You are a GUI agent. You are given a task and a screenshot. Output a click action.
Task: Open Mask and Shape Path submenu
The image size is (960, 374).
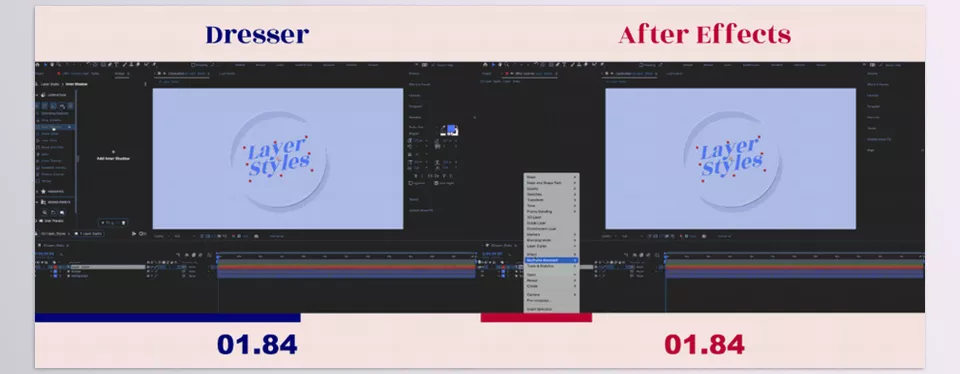[551, 182]
